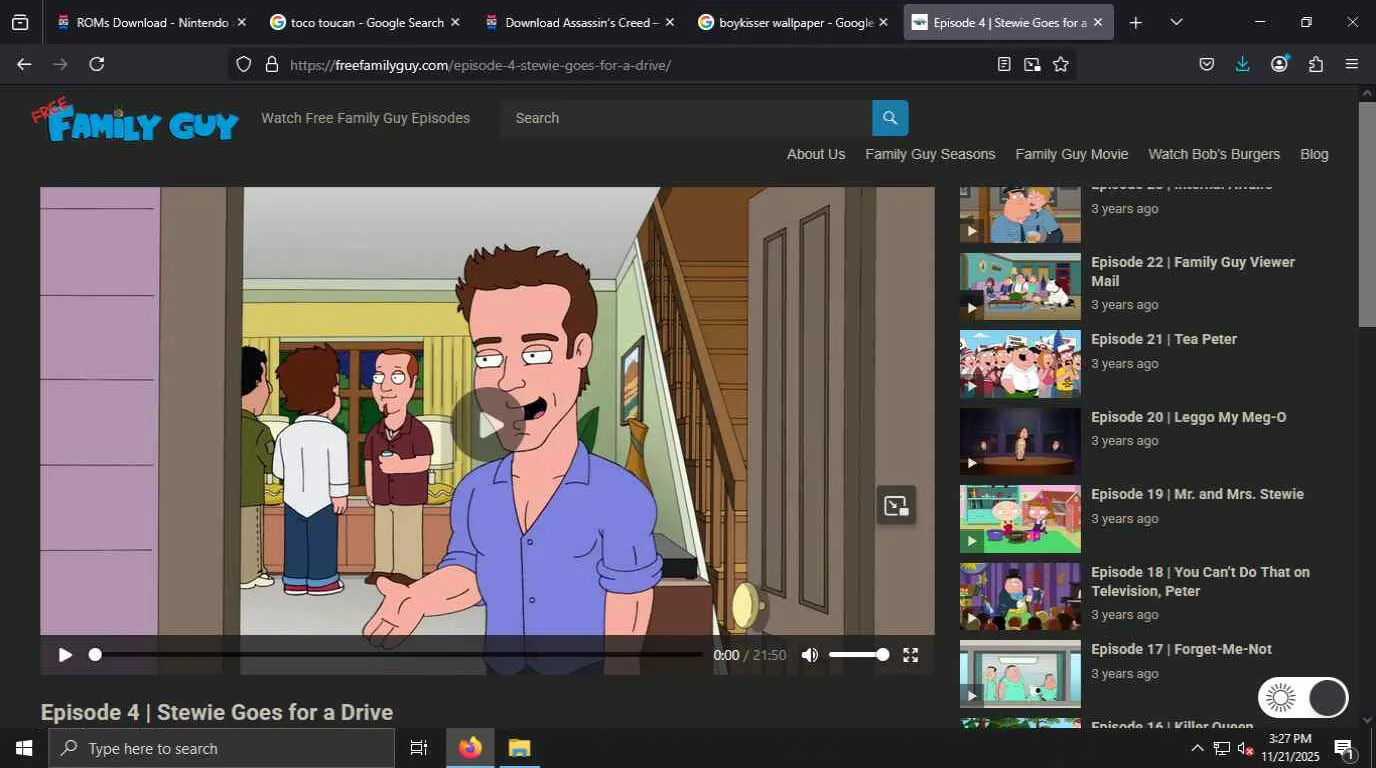Open the Firefox application menu
1376x768 pixels.
coord(1352,64)
